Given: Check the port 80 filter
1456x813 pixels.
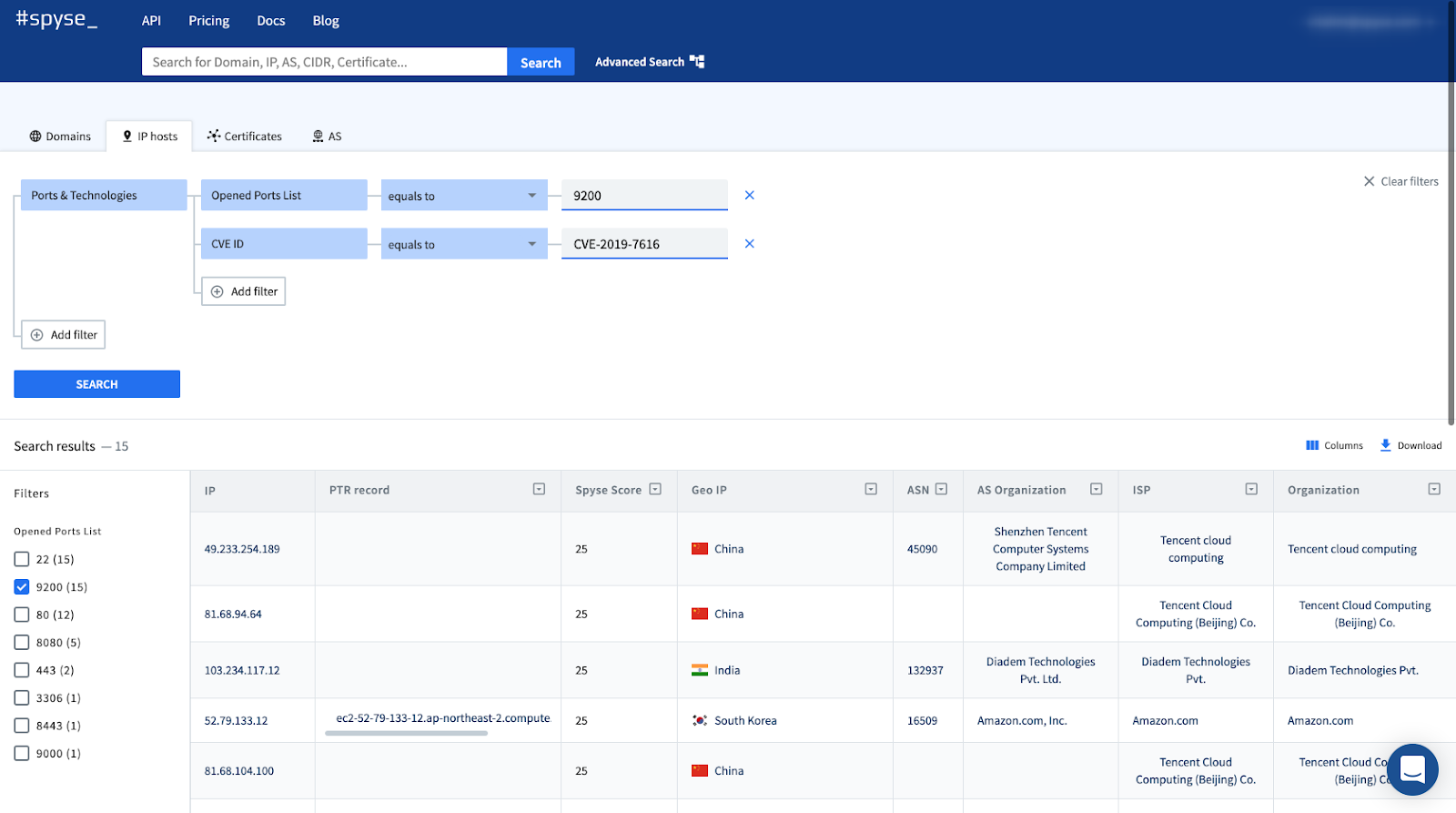Looking at the screenshot, I should pos(22,615).
